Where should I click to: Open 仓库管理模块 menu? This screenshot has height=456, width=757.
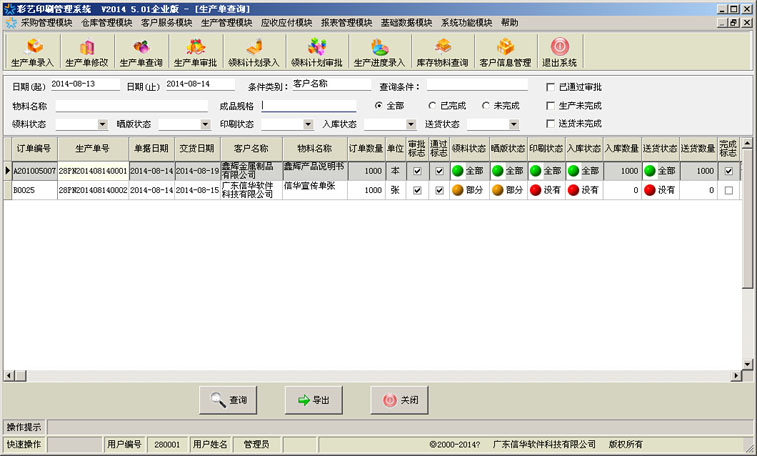pos(107,23)
